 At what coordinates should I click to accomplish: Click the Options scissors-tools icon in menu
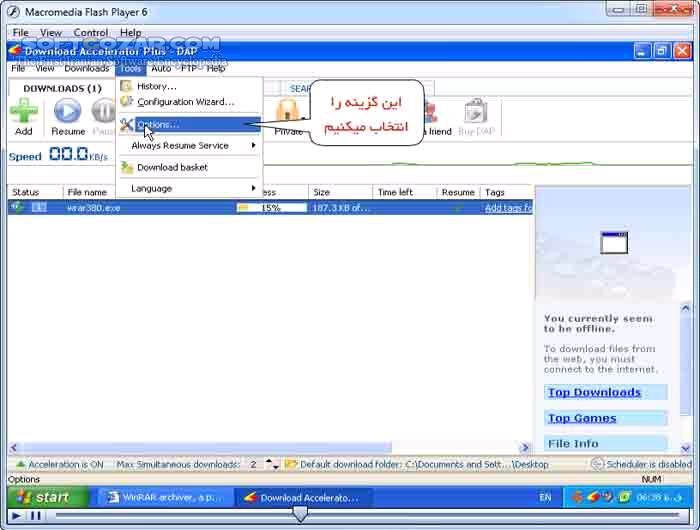click(126, 125)
